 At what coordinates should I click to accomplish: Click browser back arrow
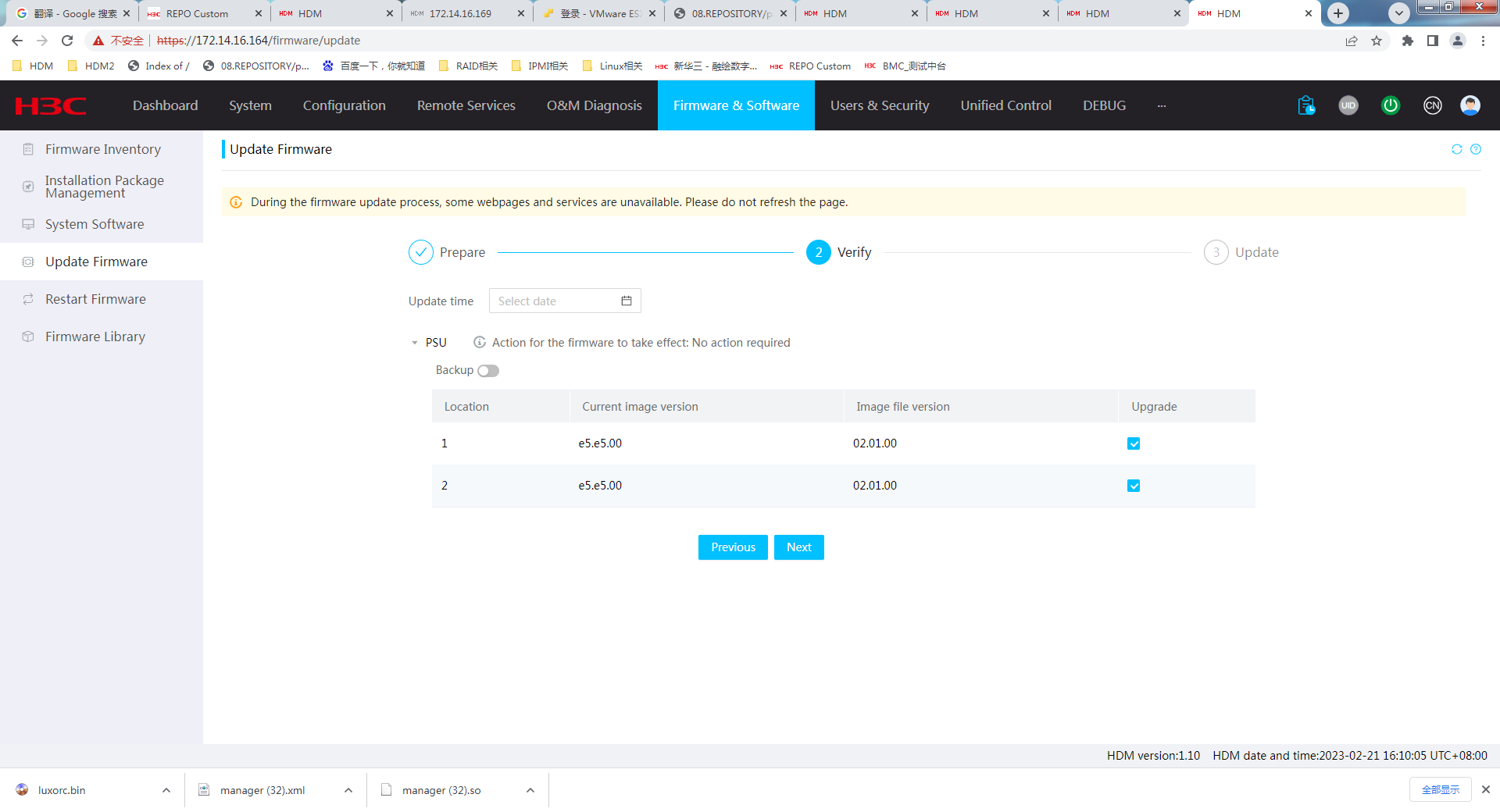click(17, 41)
